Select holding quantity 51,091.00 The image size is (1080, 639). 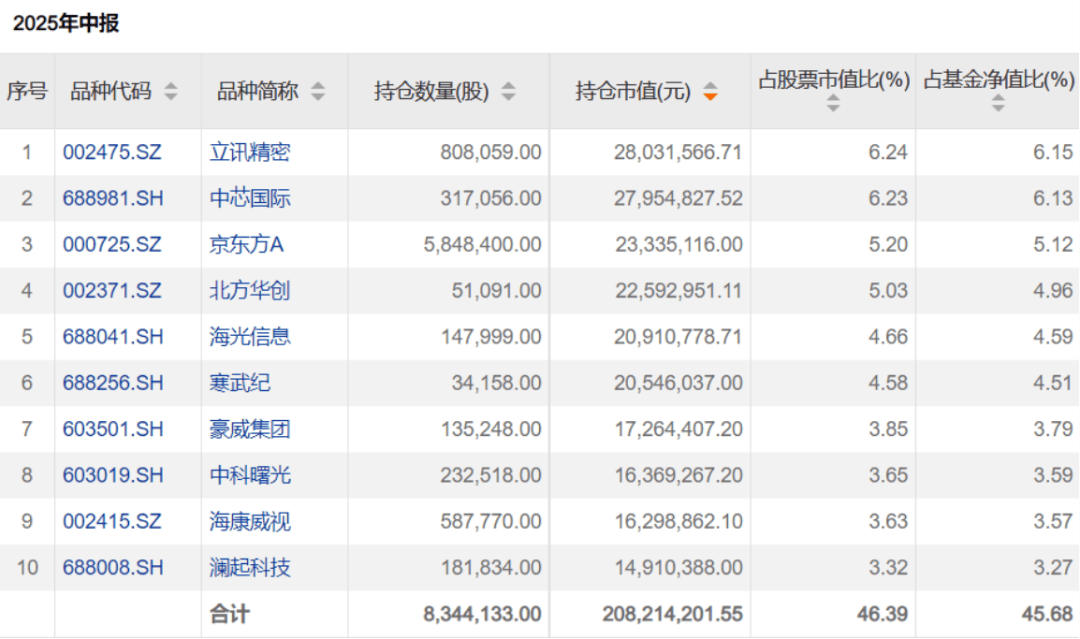click(497, 291)
